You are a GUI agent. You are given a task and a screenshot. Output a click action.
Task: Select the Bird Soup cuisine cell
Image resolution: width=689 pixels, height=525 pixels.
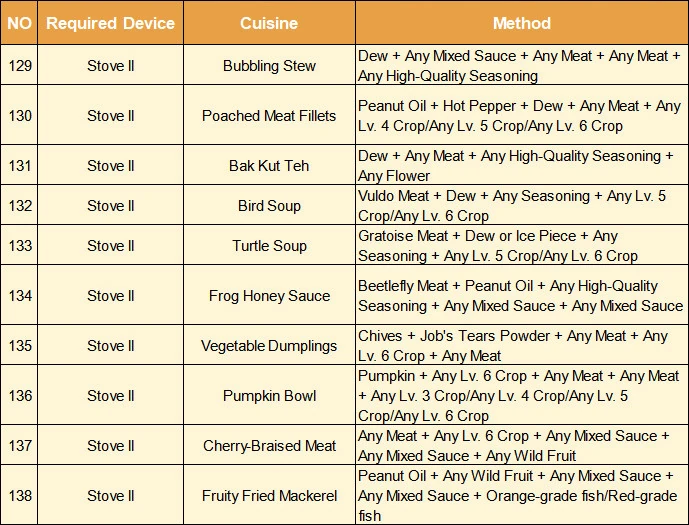tap(269, 206)
